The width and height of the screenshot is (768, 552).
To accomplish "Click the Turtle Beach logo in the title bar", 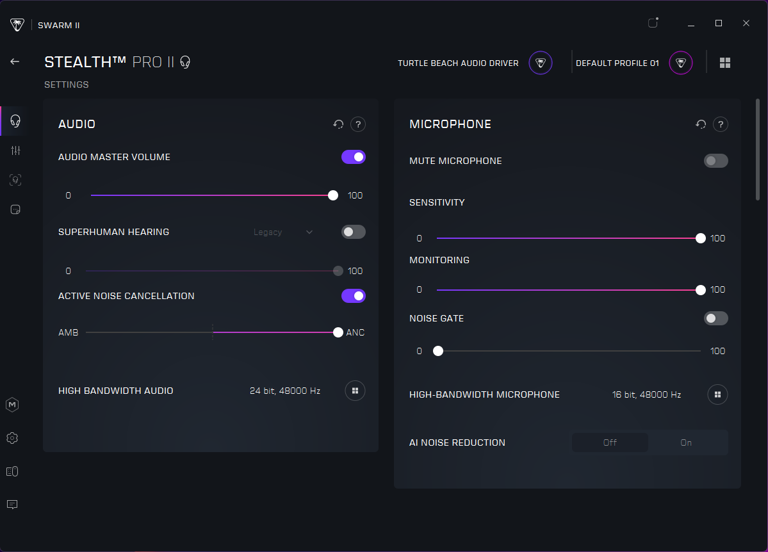I will [x=17, y=24].
